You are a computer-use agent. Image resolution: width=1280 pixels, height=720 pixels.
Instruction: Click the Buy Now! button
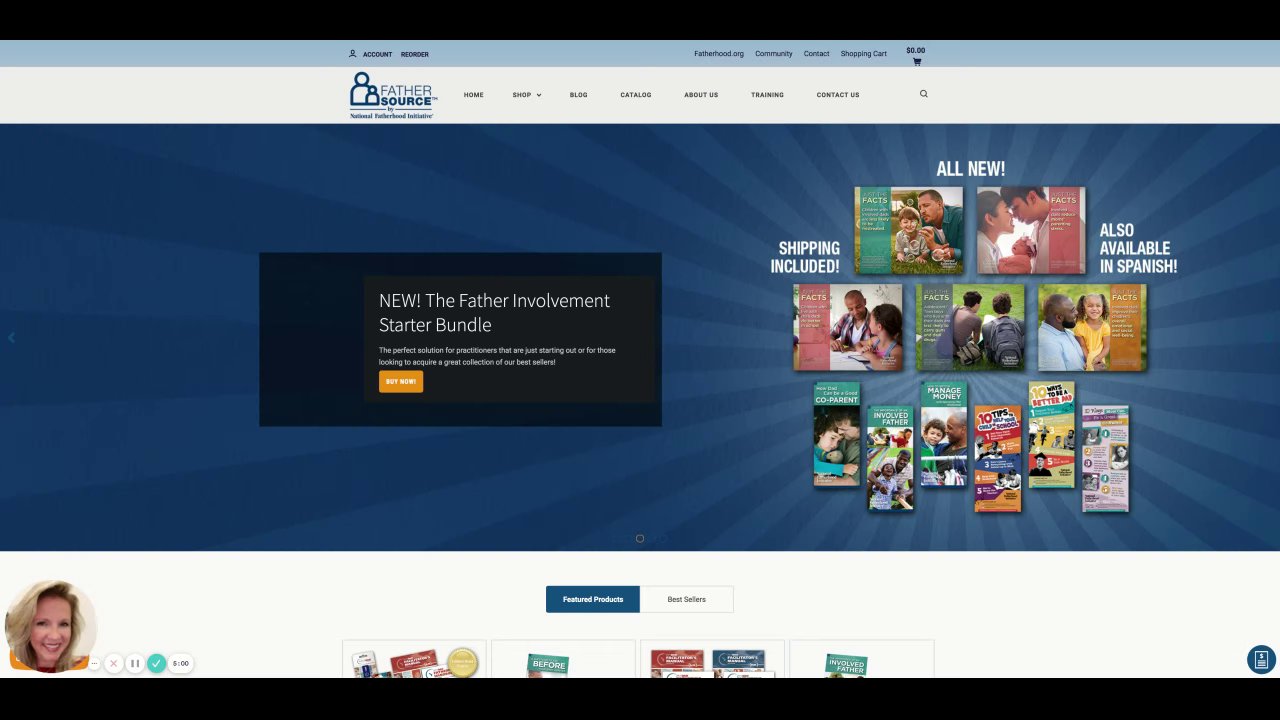401,381
